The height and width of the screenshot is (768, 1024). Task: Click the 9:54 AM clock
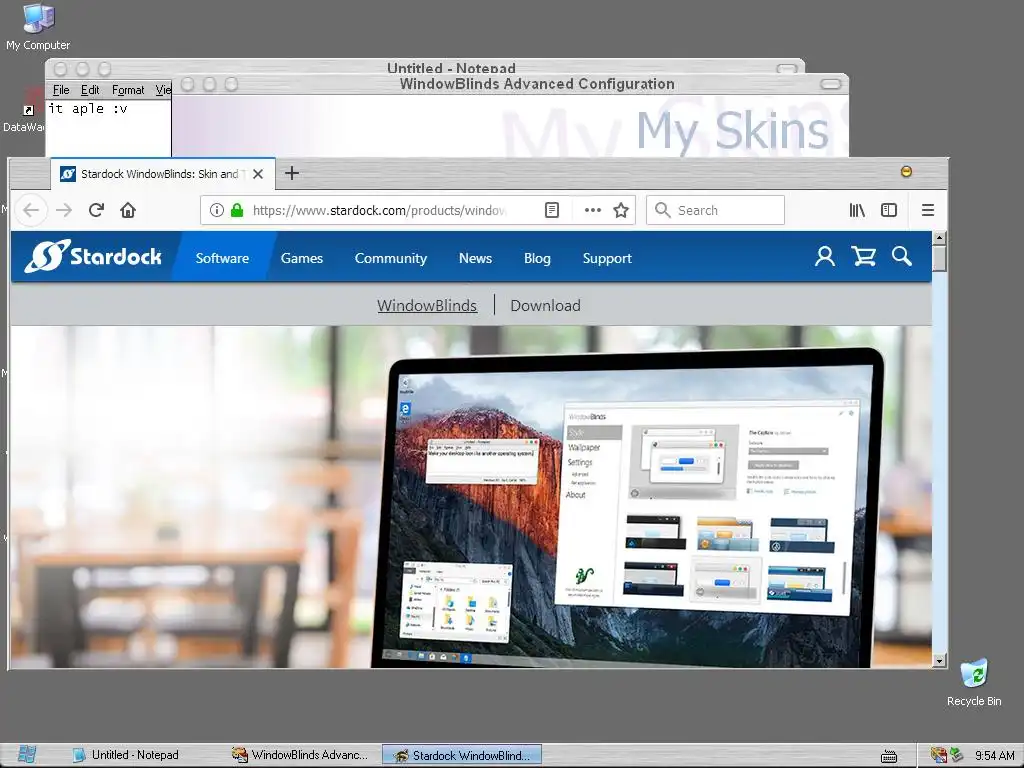(x=995, y=756)
